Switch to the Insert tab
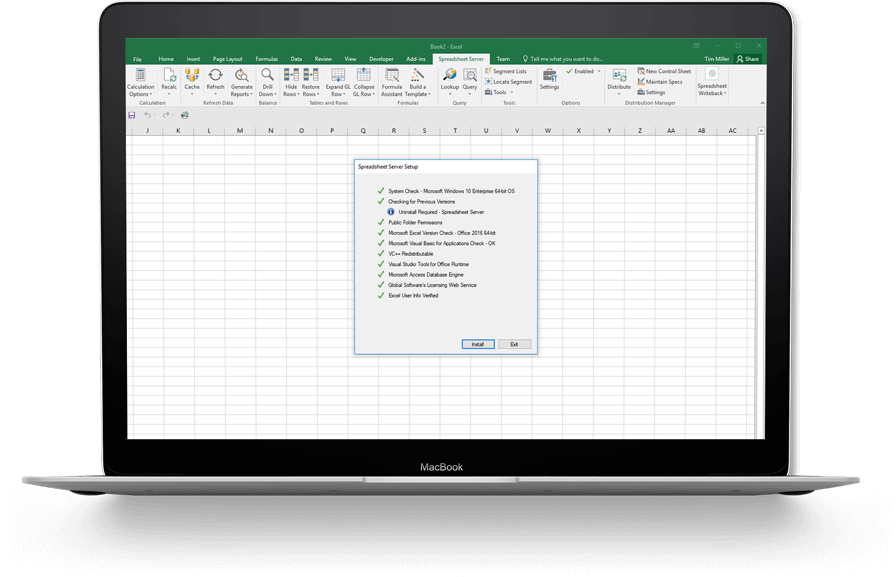This screenshot has height=577, width=896. 193,59
